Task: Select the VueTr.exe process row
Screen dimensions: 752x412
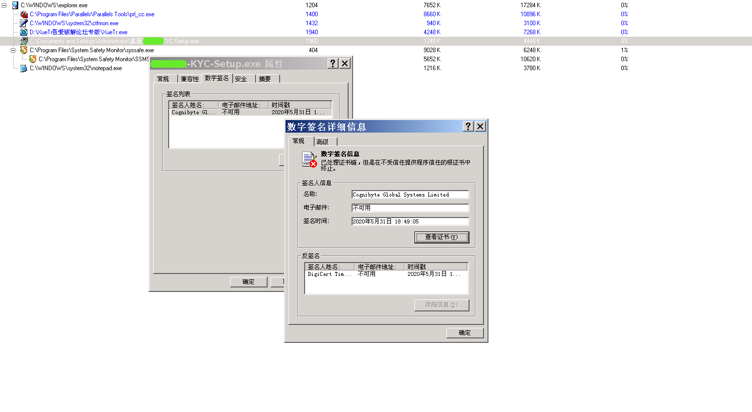Action: [x=376, y=32]
